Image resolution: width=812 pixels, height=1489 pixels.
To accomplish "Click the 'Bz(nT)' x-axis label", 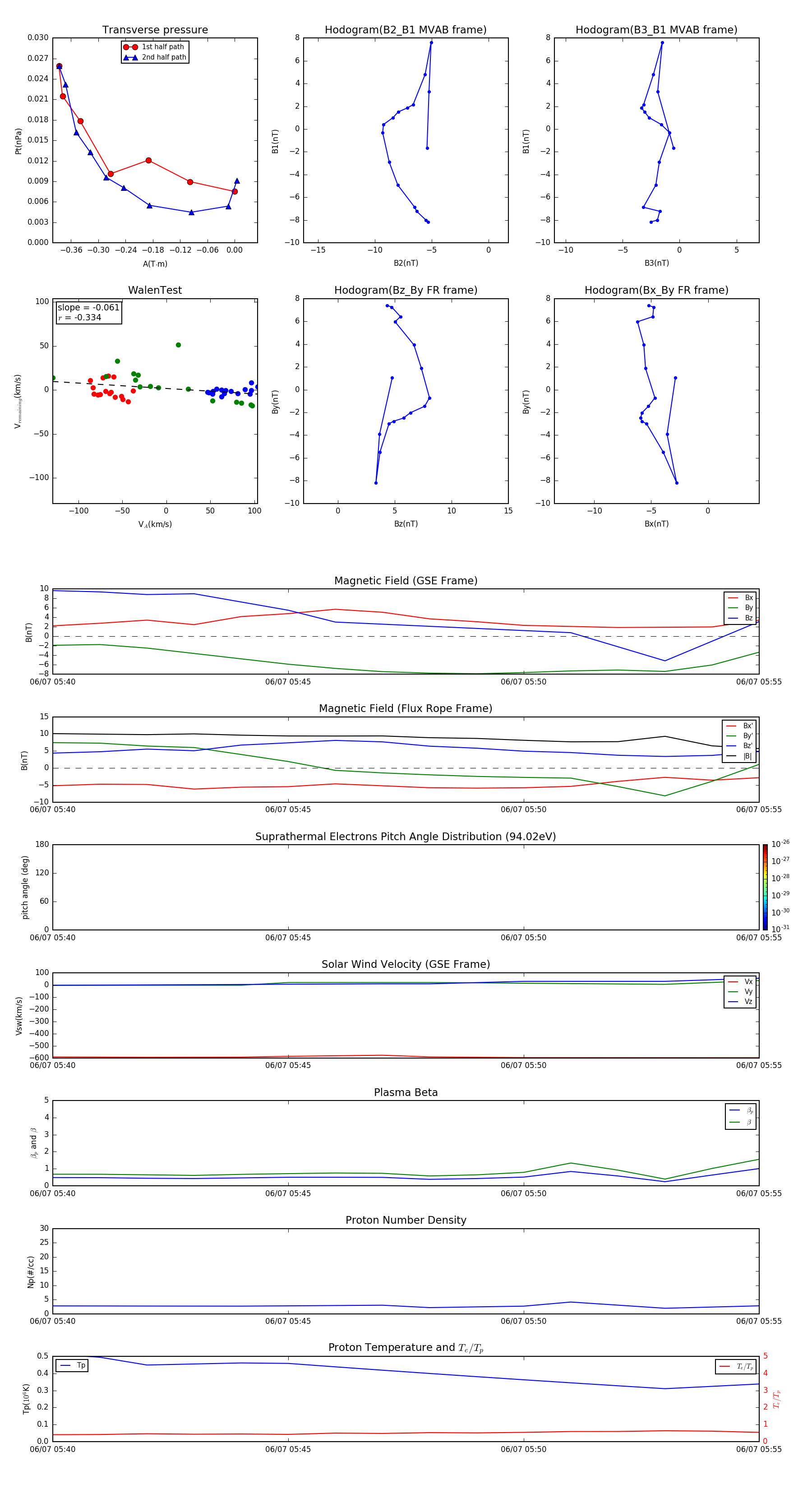I will (x=406, y=524).
